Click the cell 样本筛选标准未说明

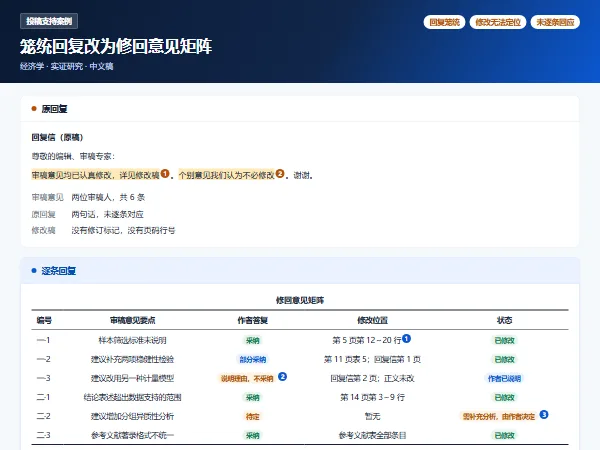click(x=132, y=340)
